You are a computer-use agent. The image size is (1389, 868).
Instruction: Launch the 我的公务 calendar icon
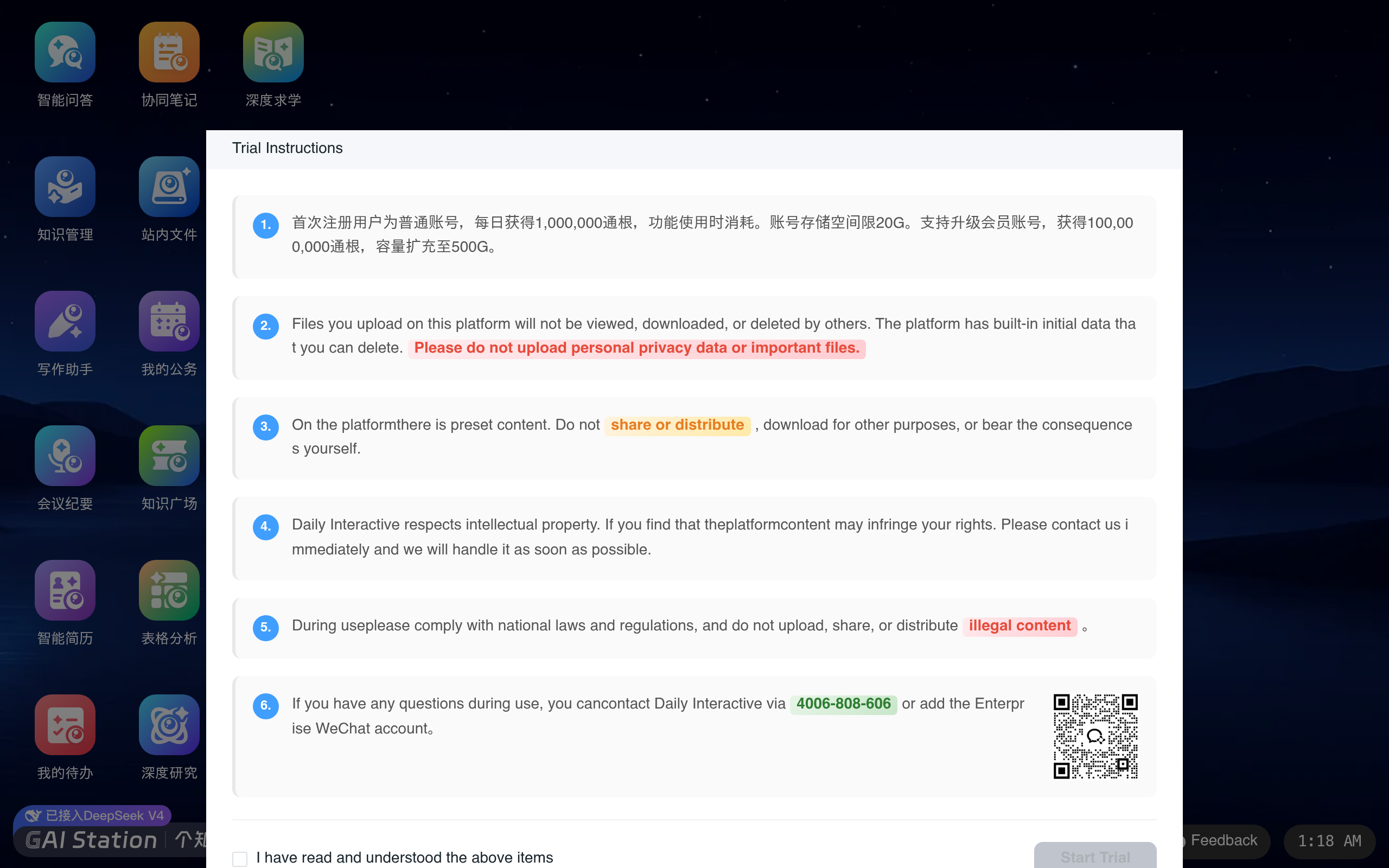[x=169, y=321]
